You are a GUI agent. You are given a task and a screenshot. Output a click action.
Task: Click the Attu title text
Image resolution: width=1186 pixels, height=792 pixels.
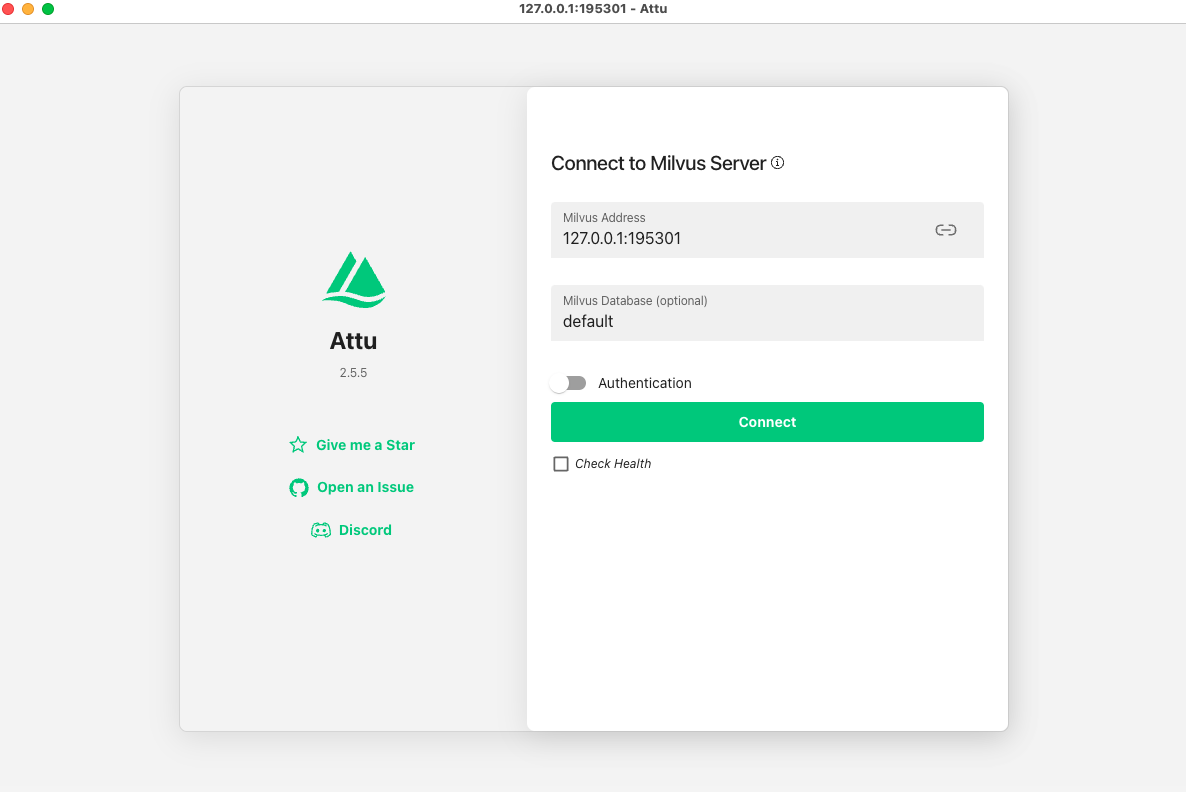click(x=353, y=341)
